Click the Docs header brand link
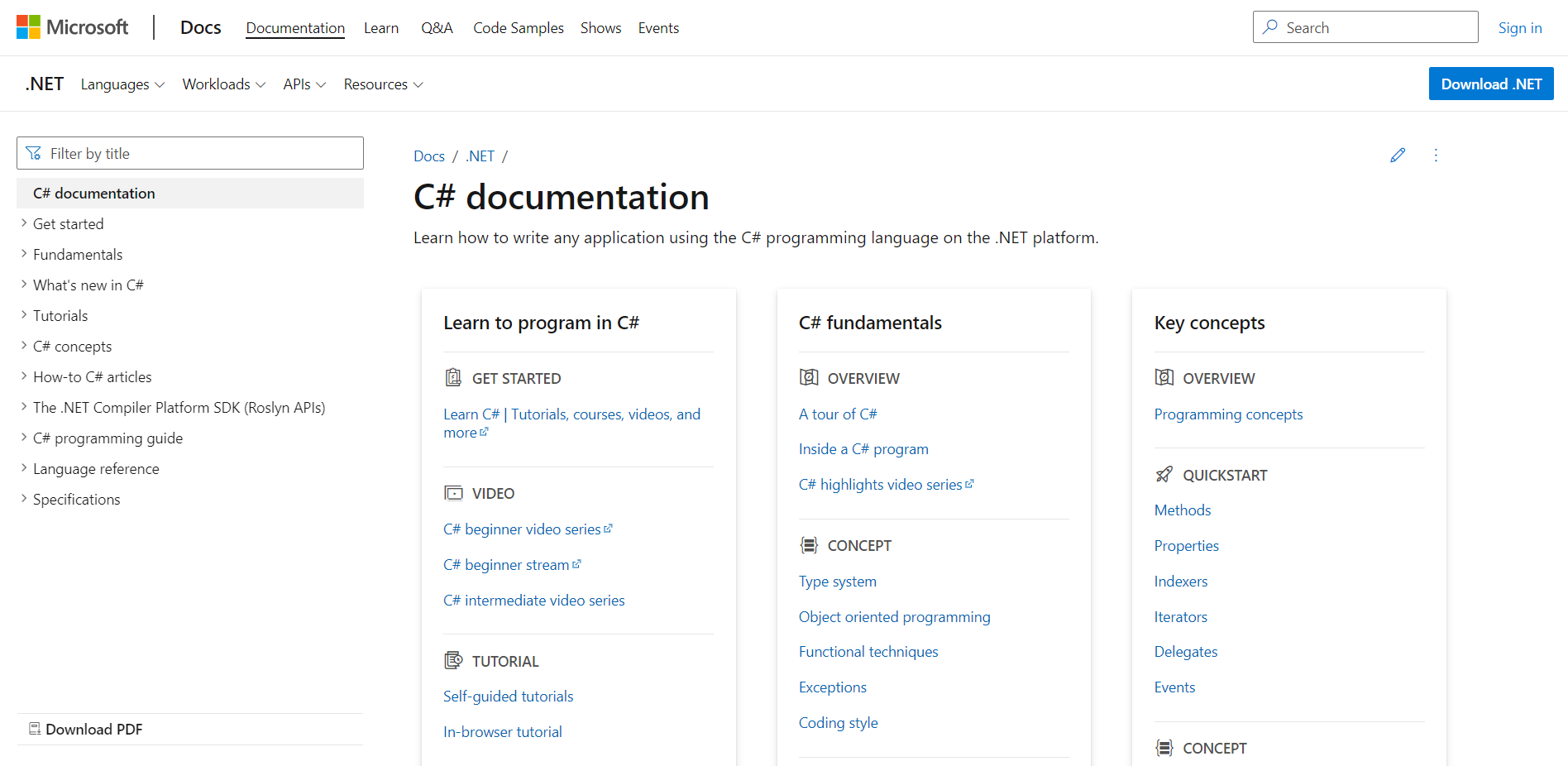Screen dimensions: 1568x766 tap(201, 27)
